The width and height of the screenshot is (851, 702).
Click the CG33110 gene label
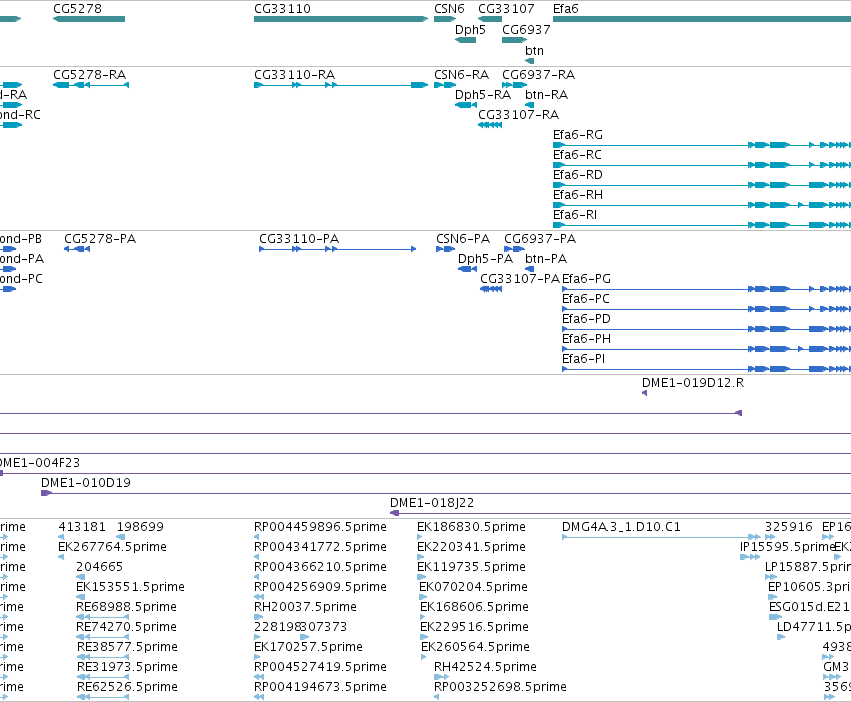(x=282, y=9)
